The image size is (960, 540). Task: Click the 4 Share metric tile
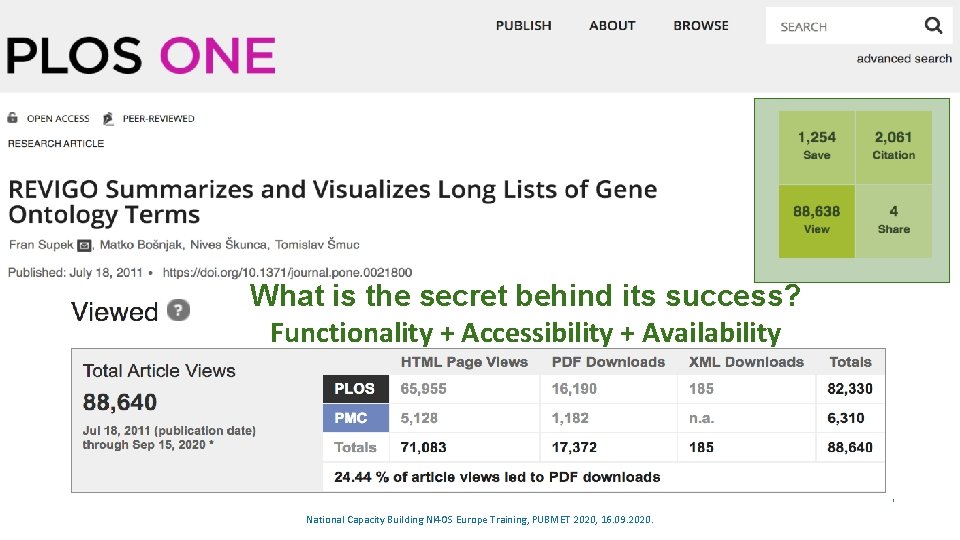click(894, 221)
